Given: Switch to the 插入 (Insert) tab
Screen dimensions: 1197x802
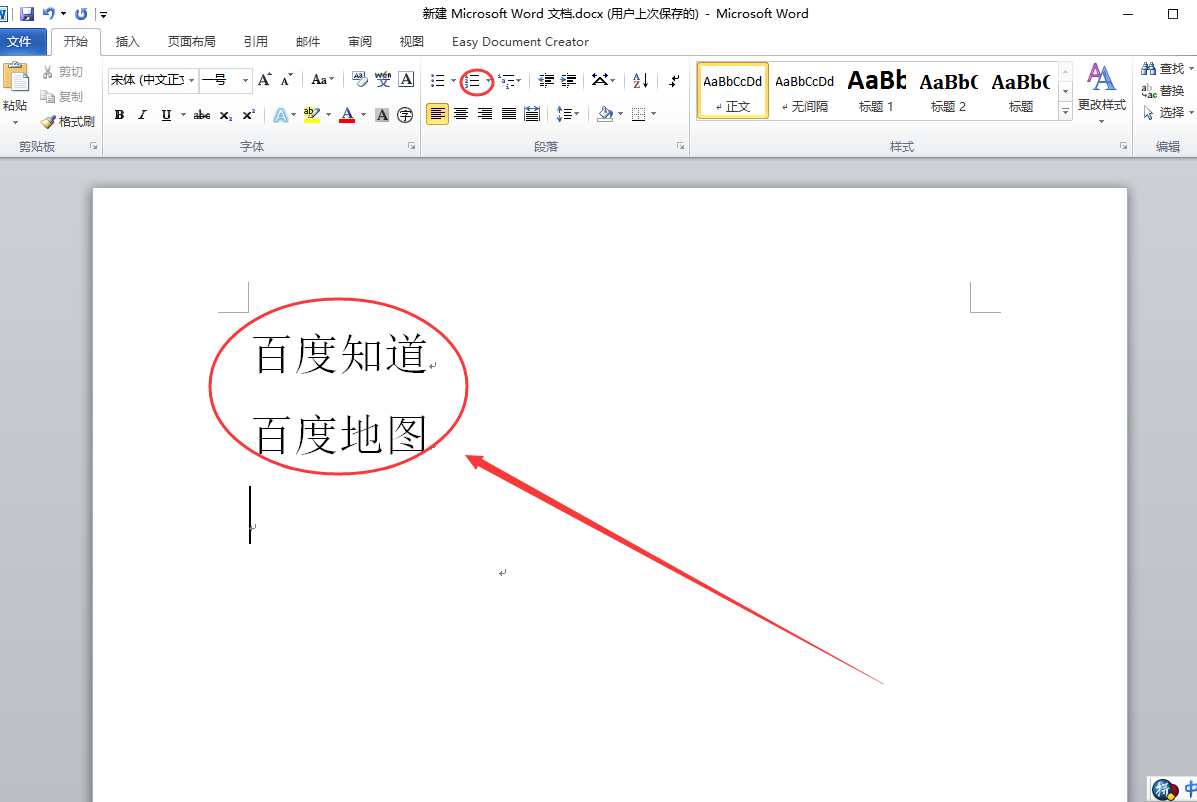Looking at the screenshot, I should pyautogui.click(x=127, y=42).
